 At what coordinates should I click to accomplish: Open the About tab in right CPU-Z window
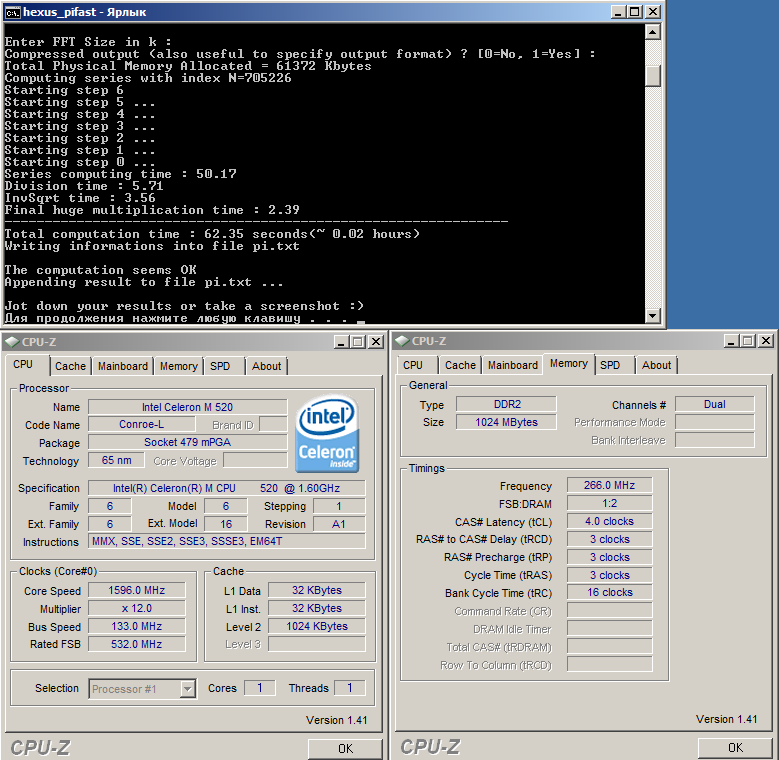[656, 366]
